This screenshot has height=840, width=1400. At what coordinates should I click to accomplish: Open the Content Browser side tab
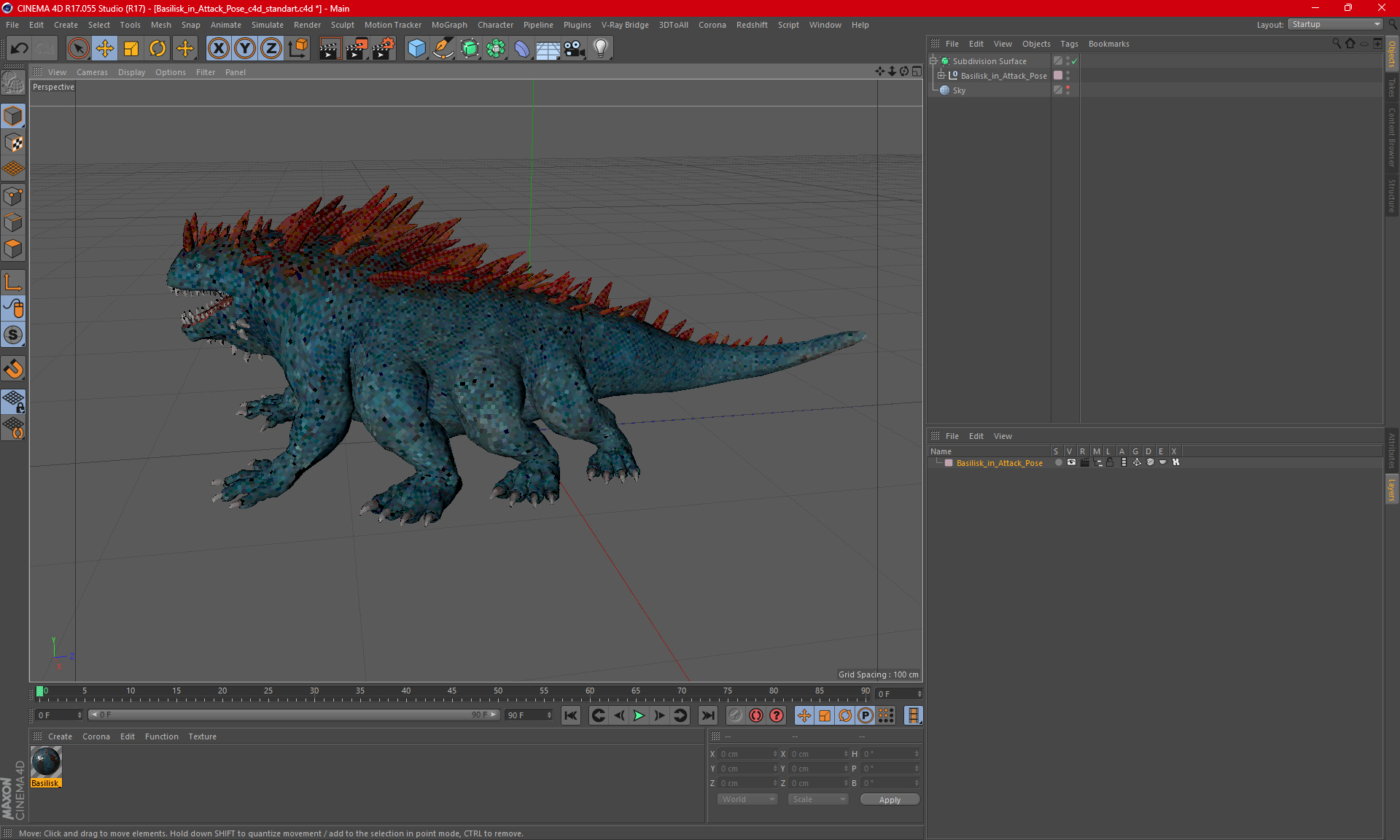[x=1391, y=137]
